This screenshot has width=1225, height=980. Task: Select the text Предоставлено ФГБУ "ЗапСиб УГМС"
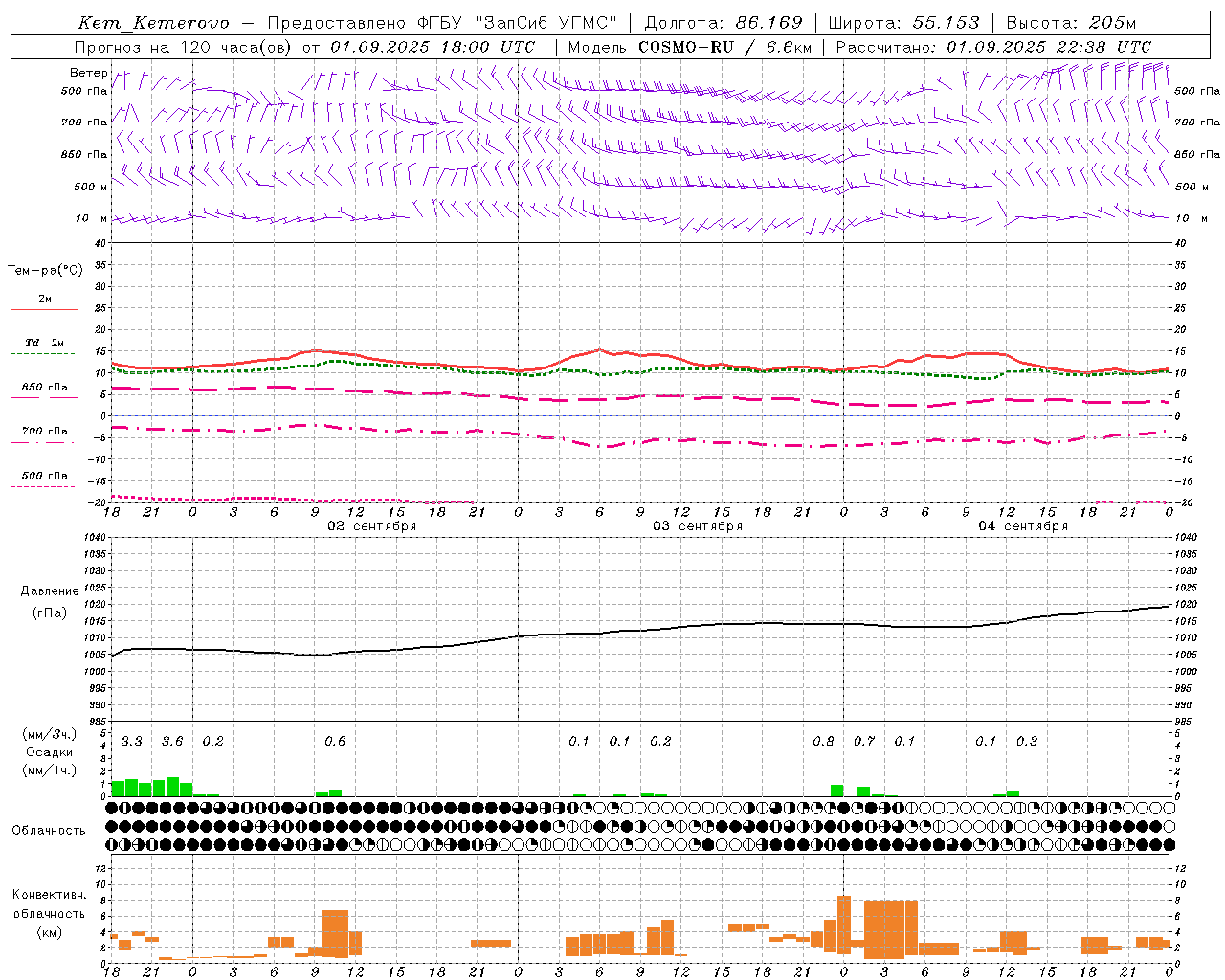[x=442, y=23]
